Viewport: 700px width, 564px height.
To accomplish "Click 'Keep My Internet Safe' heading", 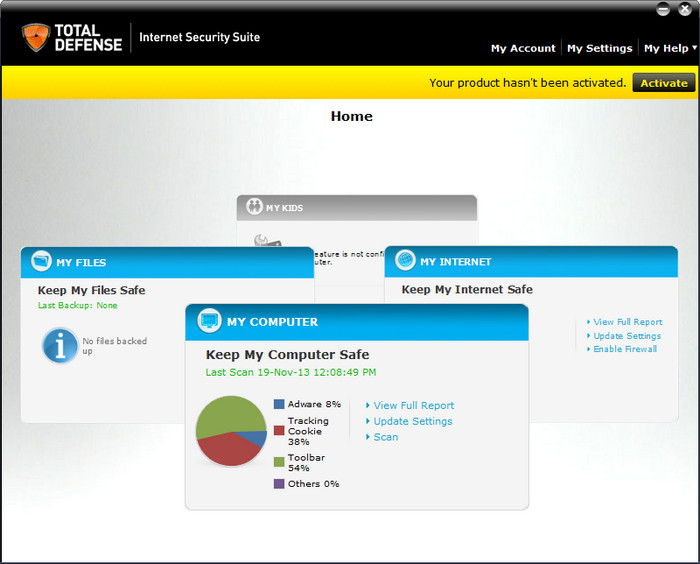I will click(467, 289).
